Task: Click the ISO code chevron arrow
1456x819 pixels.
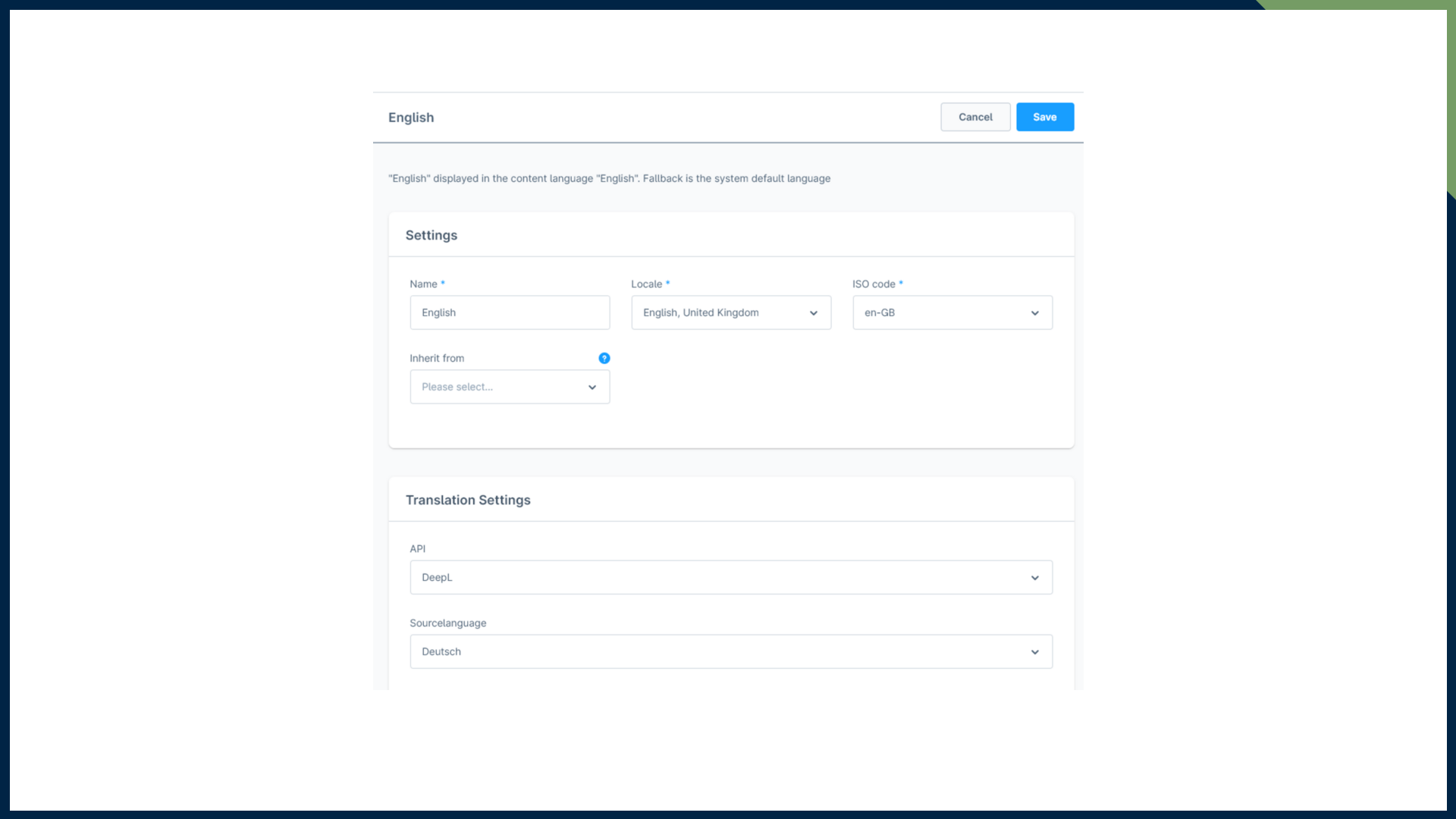Action: tap(1034, 313)
